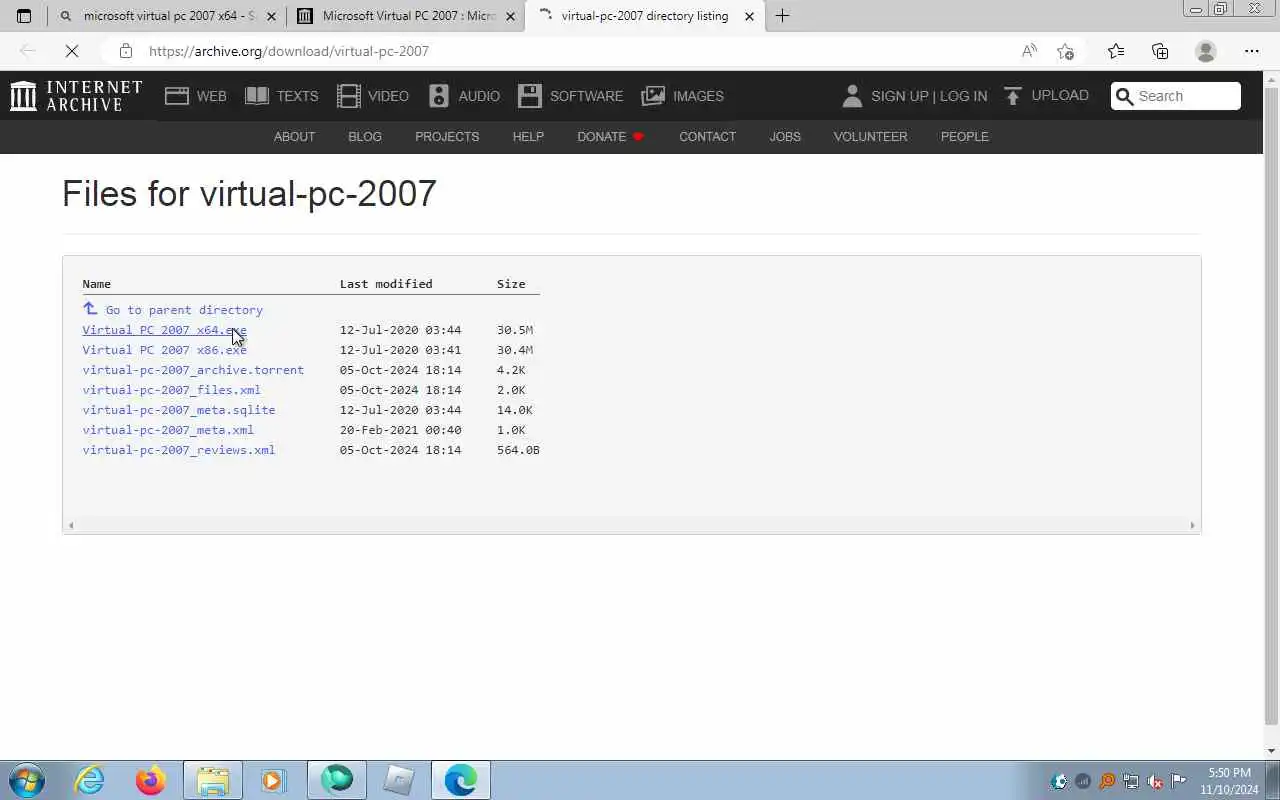1280x800 pixels.
Task: Click the Internet Archive logo
Action: (x=76, y=96)
